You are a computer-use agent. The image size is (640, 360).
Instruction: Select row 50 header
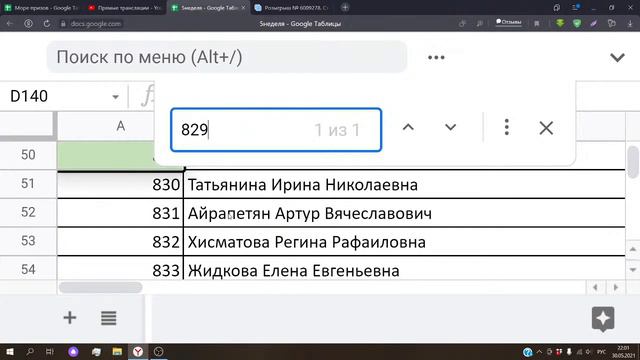[x=28, y=155]
